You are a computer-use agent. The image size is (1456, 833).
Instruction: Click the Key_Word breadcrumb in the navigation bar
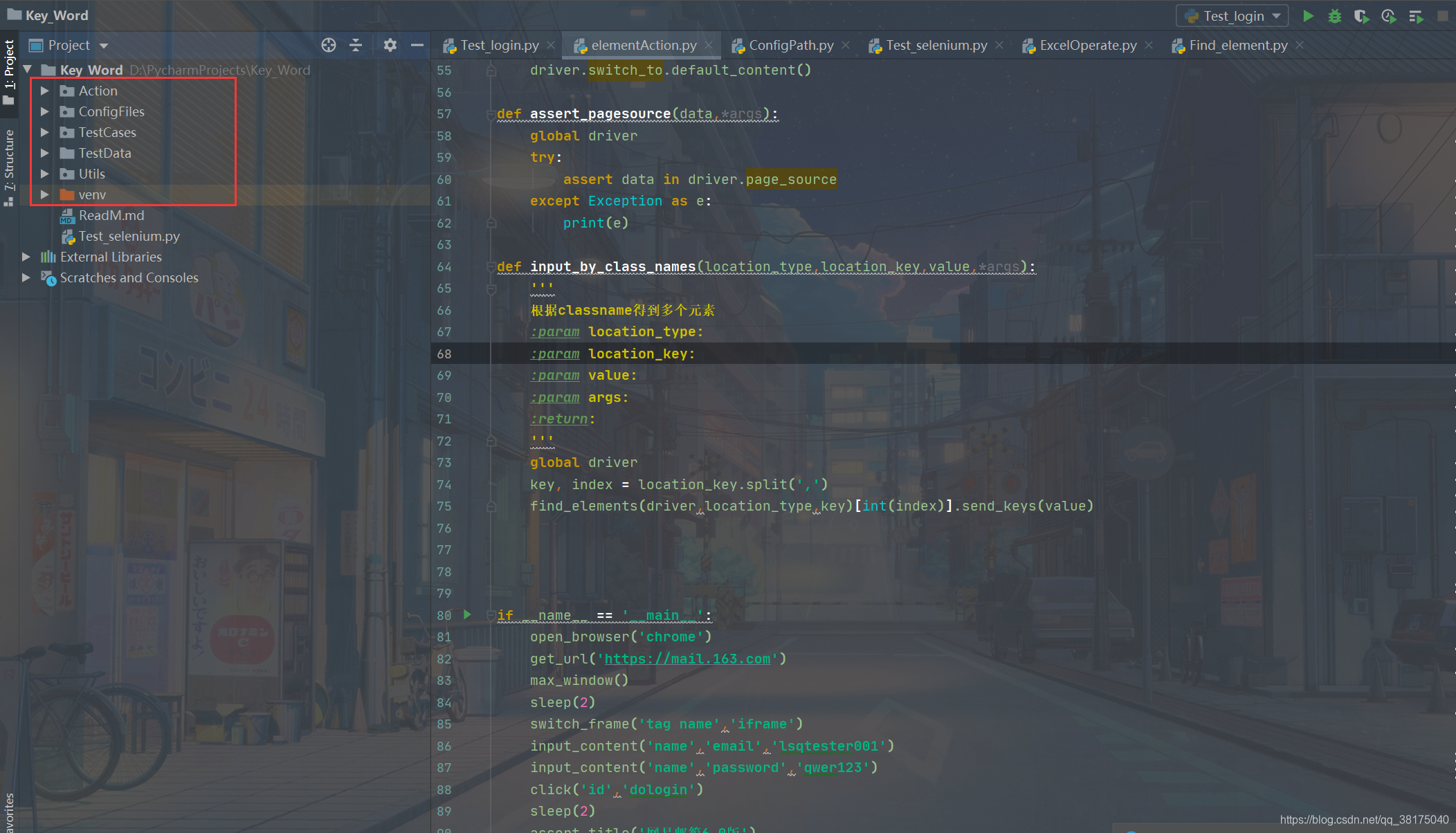(x=57, y=15)
